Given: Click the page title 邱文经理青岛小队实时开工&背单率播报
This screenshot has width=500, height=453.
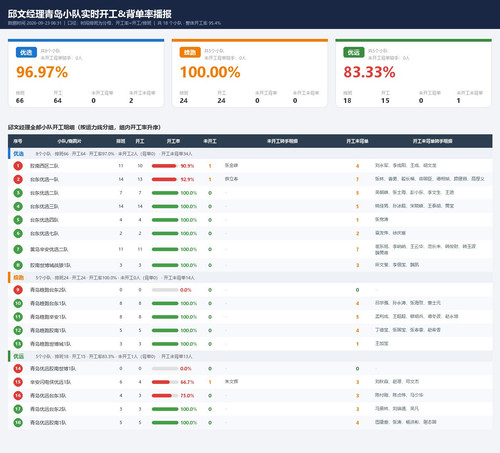Looking at the screenshot, I should (x=90, y=14).
